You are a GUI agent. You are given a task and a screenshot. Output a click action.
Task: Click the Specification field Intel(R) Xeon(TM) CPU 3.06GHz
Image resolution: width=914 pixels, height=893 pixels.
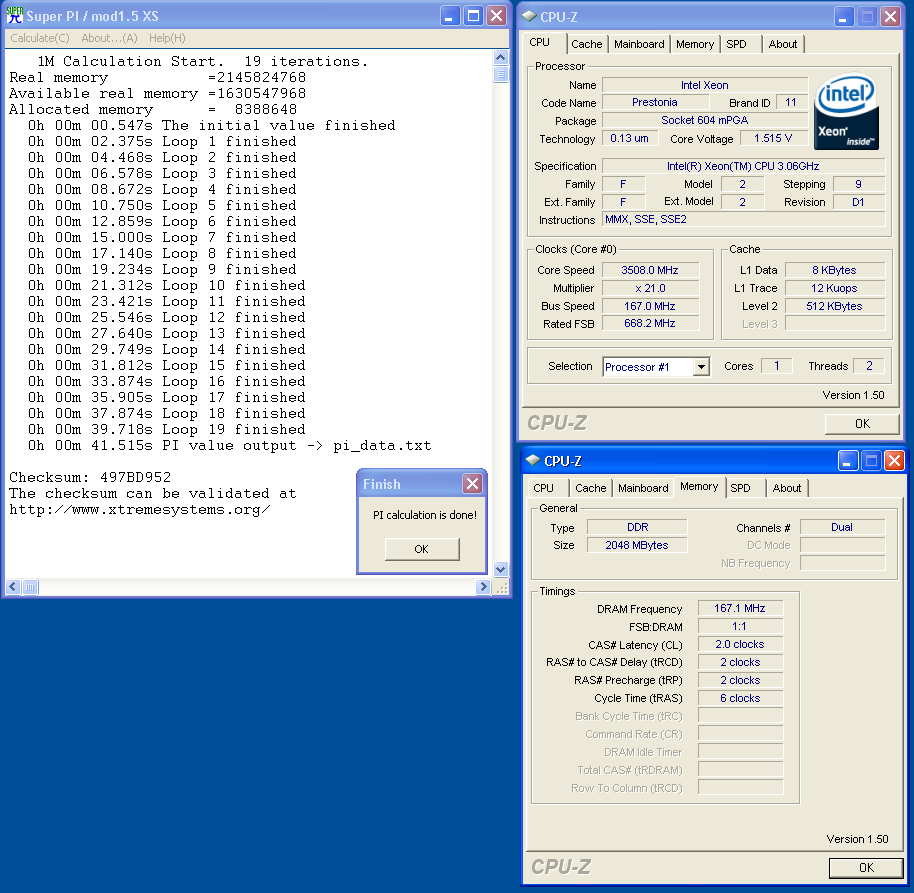click(x=743, y=166)
